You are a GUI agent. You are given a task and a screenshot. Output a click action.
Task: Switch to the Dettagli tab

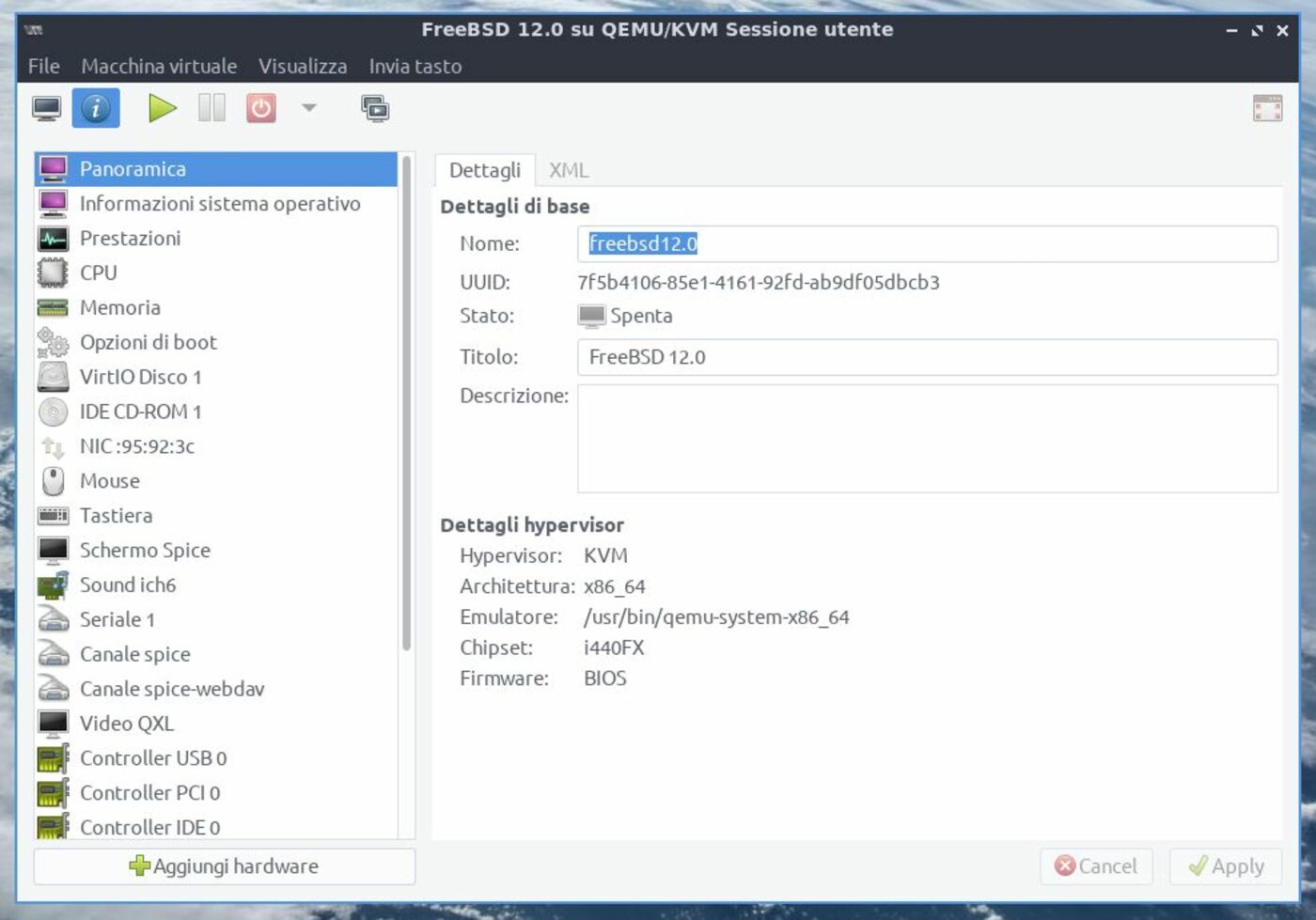click(x=484, y=170)
